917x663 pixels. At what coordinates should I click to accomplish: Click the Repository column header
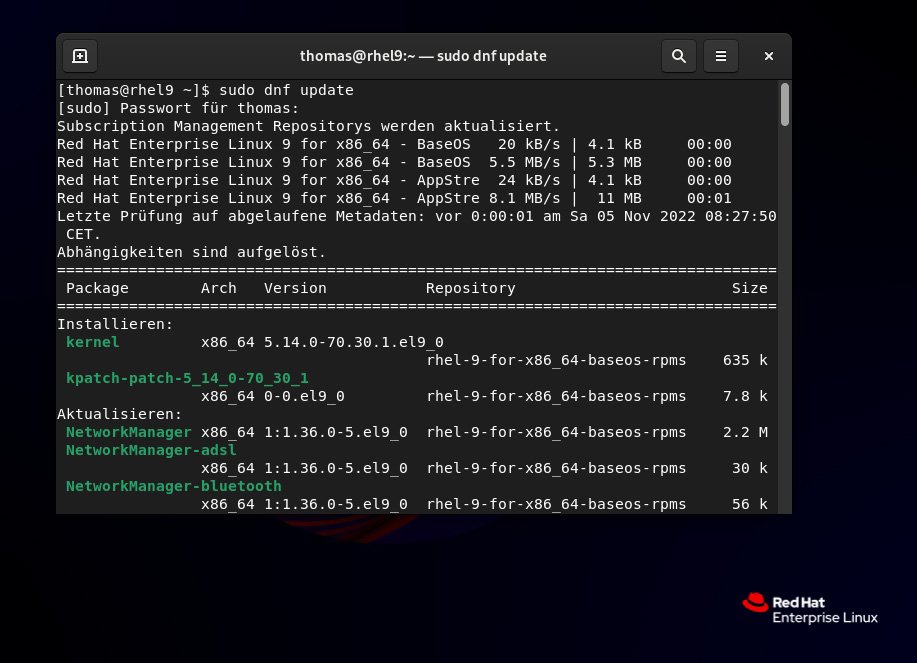click(x=470, y=288)
